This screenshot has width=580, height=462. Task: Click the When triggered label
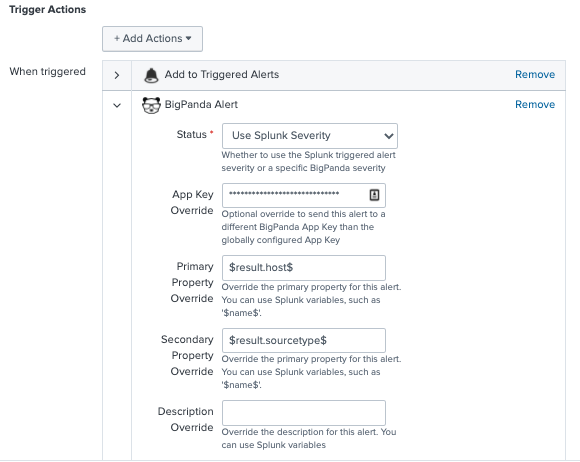(x=47, y=71)
